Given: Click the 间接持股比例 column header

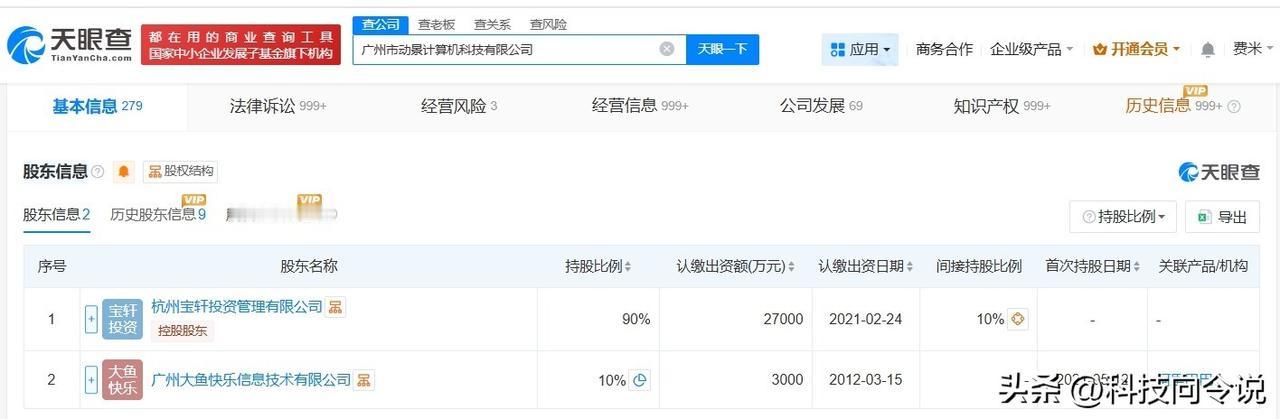Looking at the screenshot, I should click(979, 267).
